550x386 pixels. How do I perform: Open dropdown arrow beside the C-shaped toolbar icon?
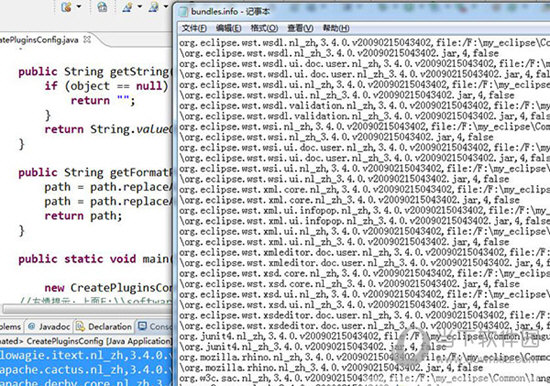79,6
